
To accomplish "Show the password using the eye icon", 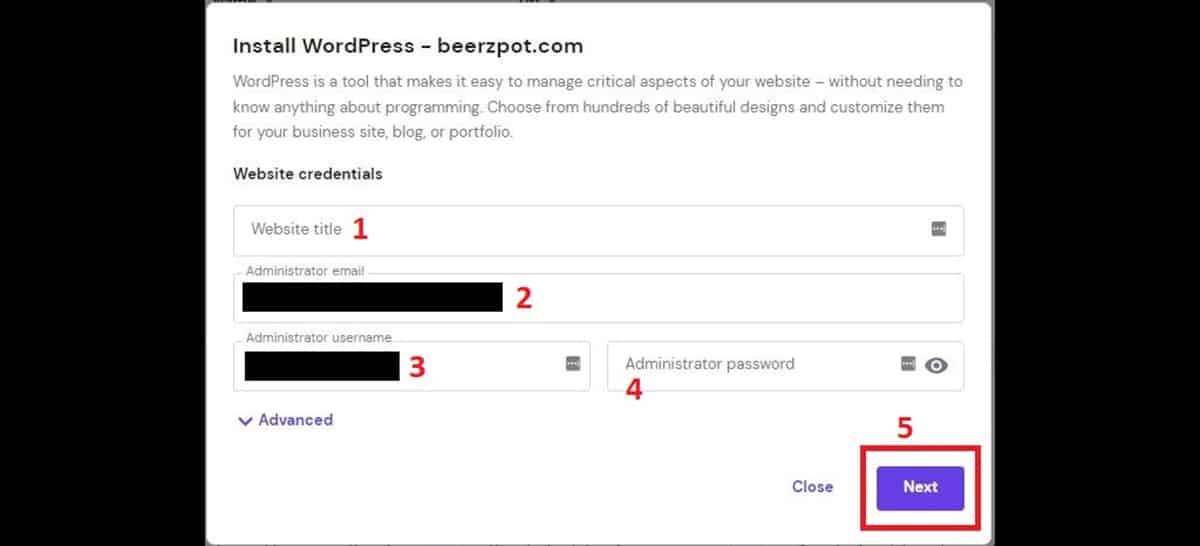I will click(x=936, y=365).
